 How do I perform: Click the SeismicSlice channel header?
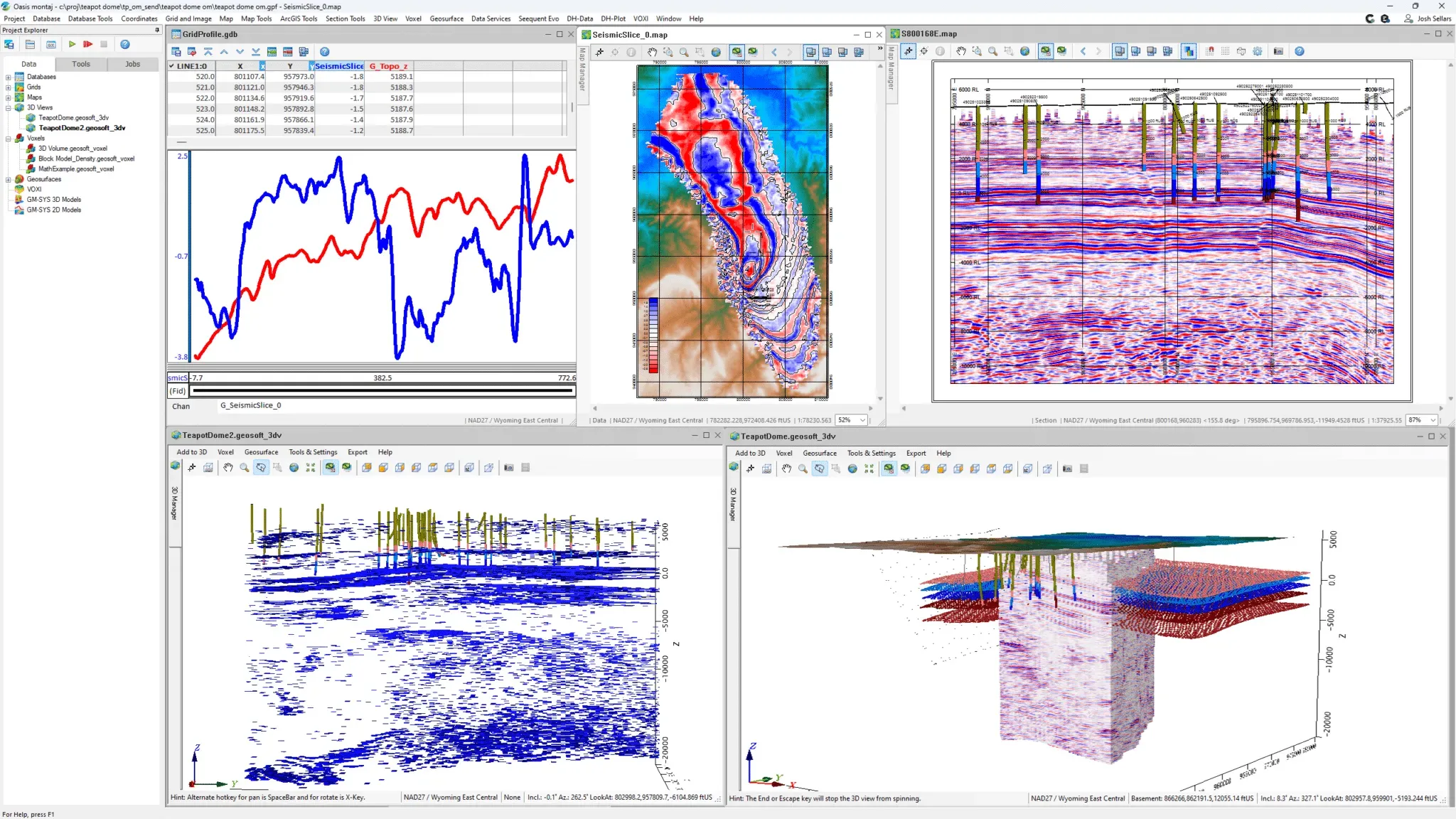338,66
